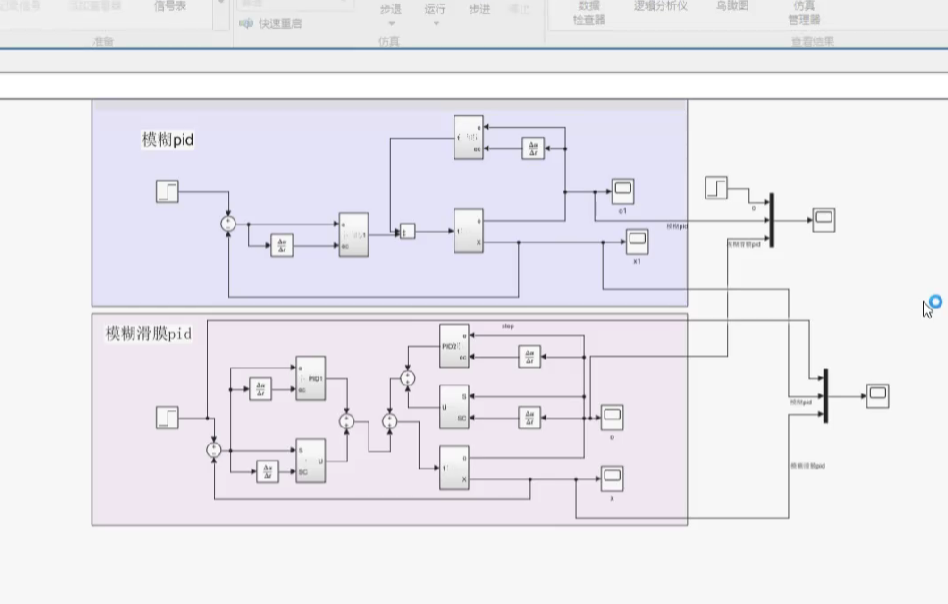This screenshot has width=948, height=604.
Task: Select the upper-right mux bar block
Action: click(771, 211)
